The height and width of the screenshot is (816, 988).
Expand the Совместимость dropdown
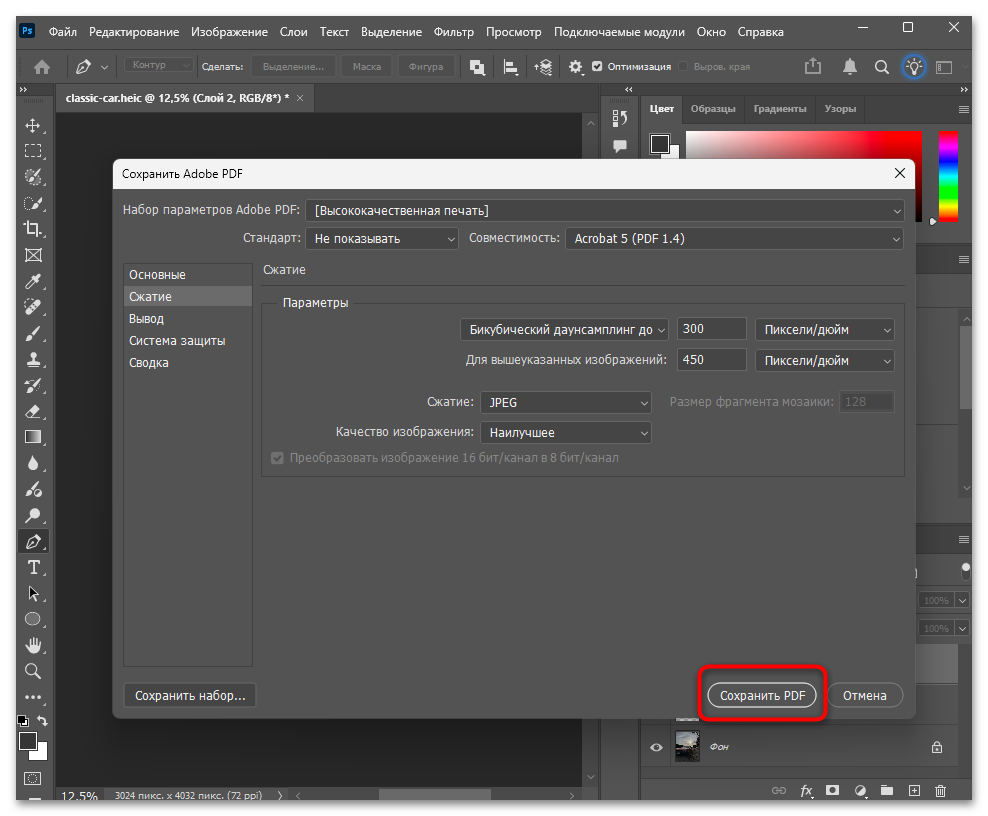(734, 239)
